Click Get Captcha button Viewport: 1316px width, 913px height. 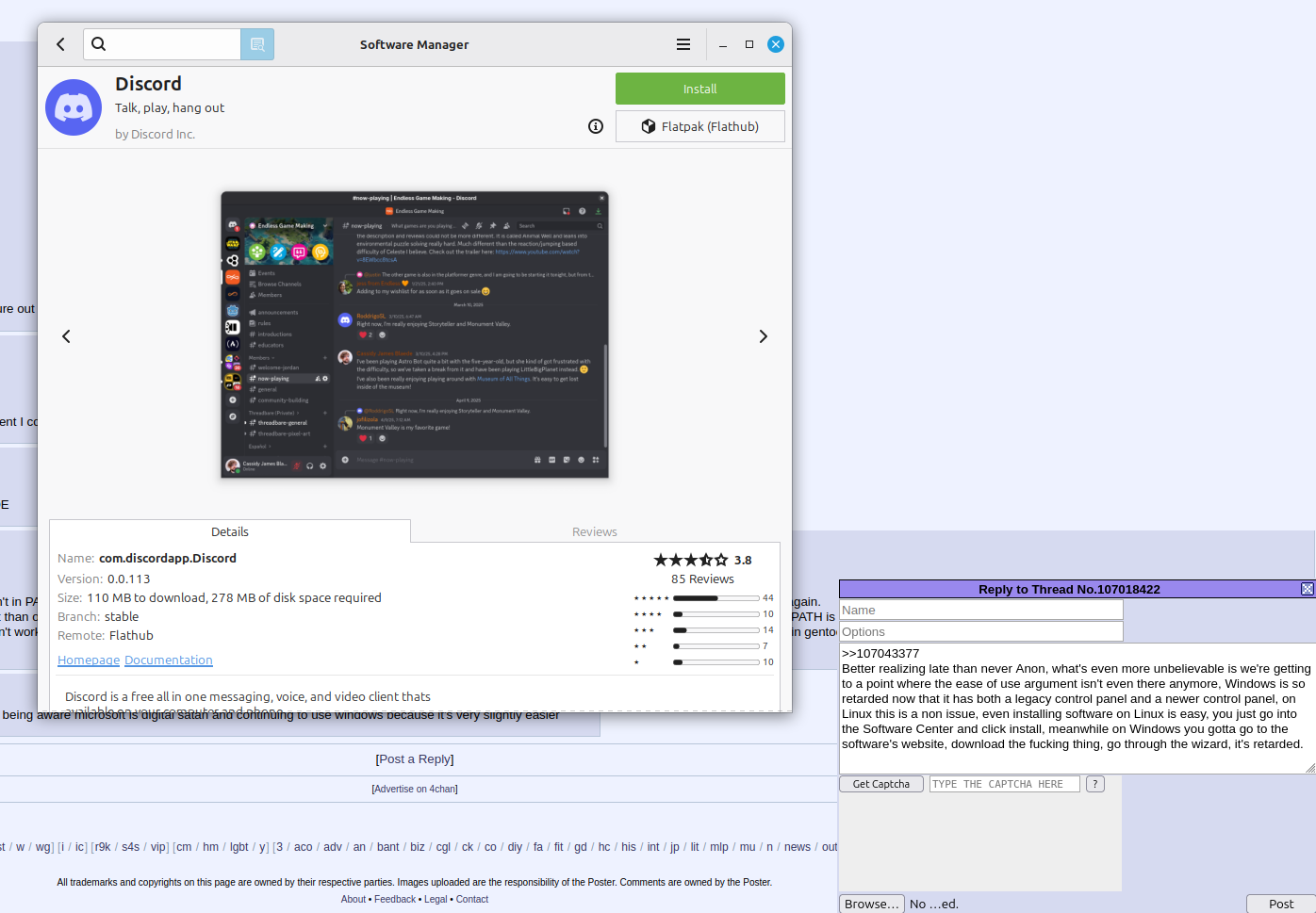[x=881, y=784]
